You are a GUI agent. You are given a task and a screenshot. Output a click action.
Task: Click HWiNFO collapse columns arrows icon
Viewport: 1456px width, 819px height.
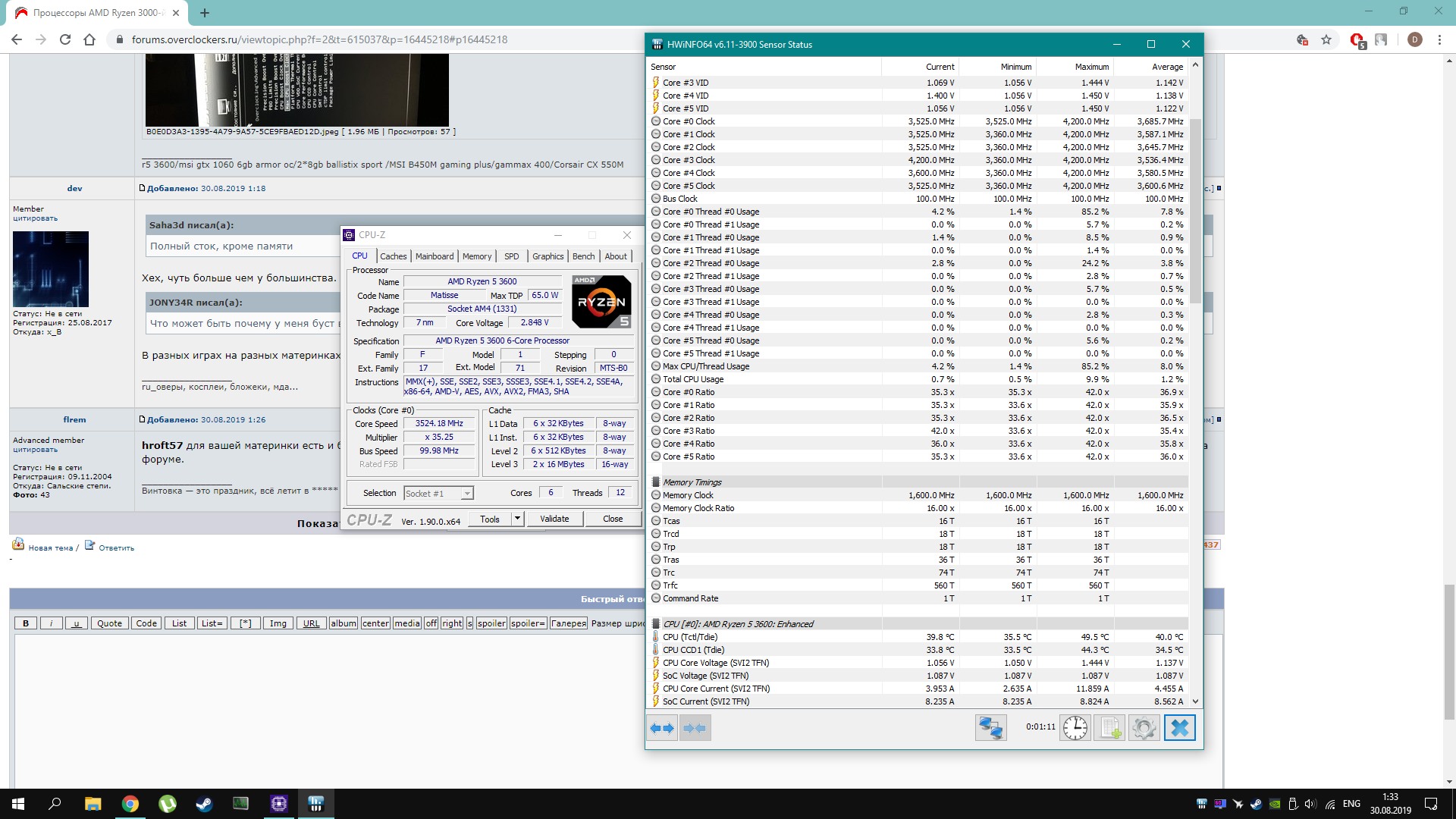pos(695,728)
